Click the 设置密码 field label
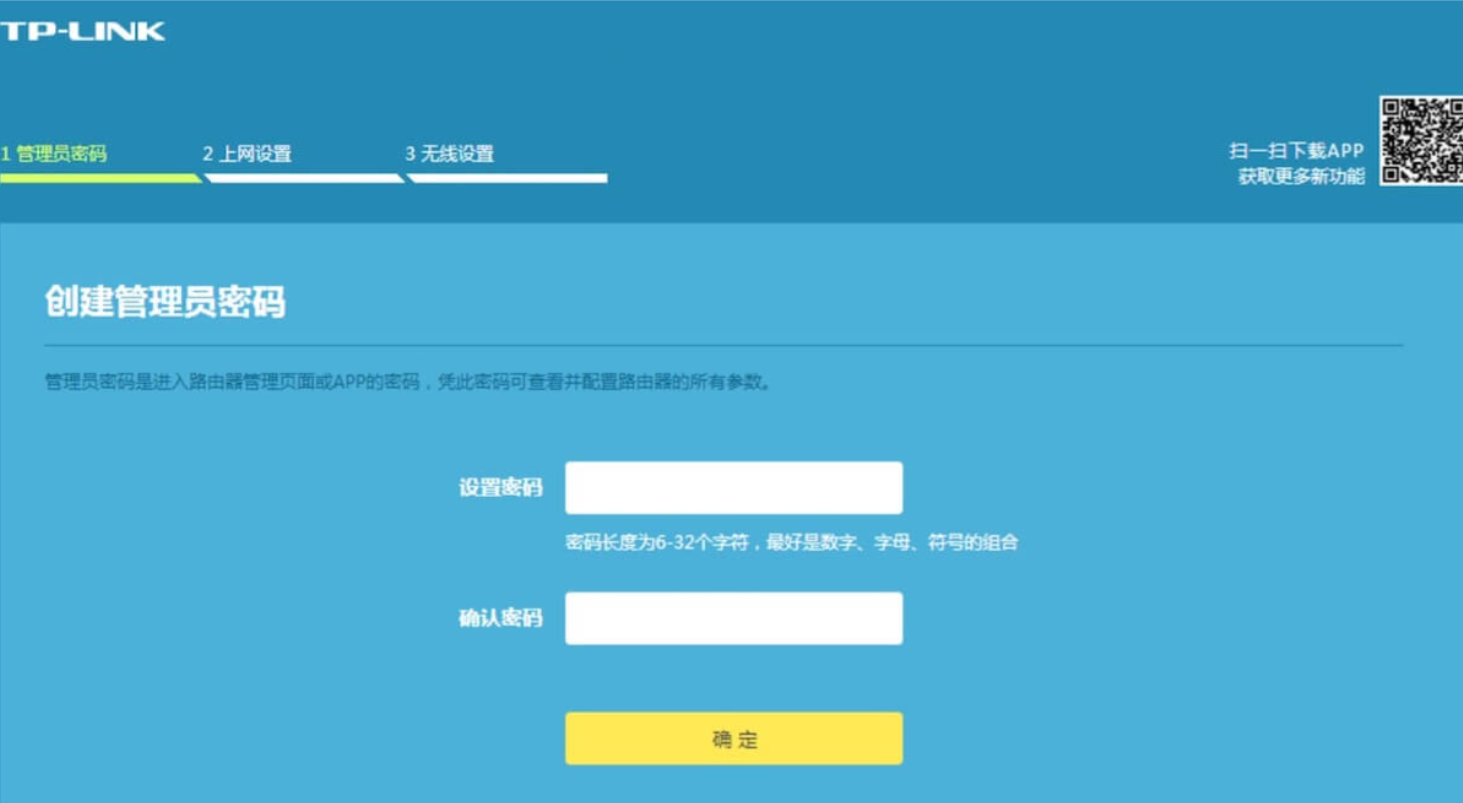 pyautogui.click(x=500, y=488)
